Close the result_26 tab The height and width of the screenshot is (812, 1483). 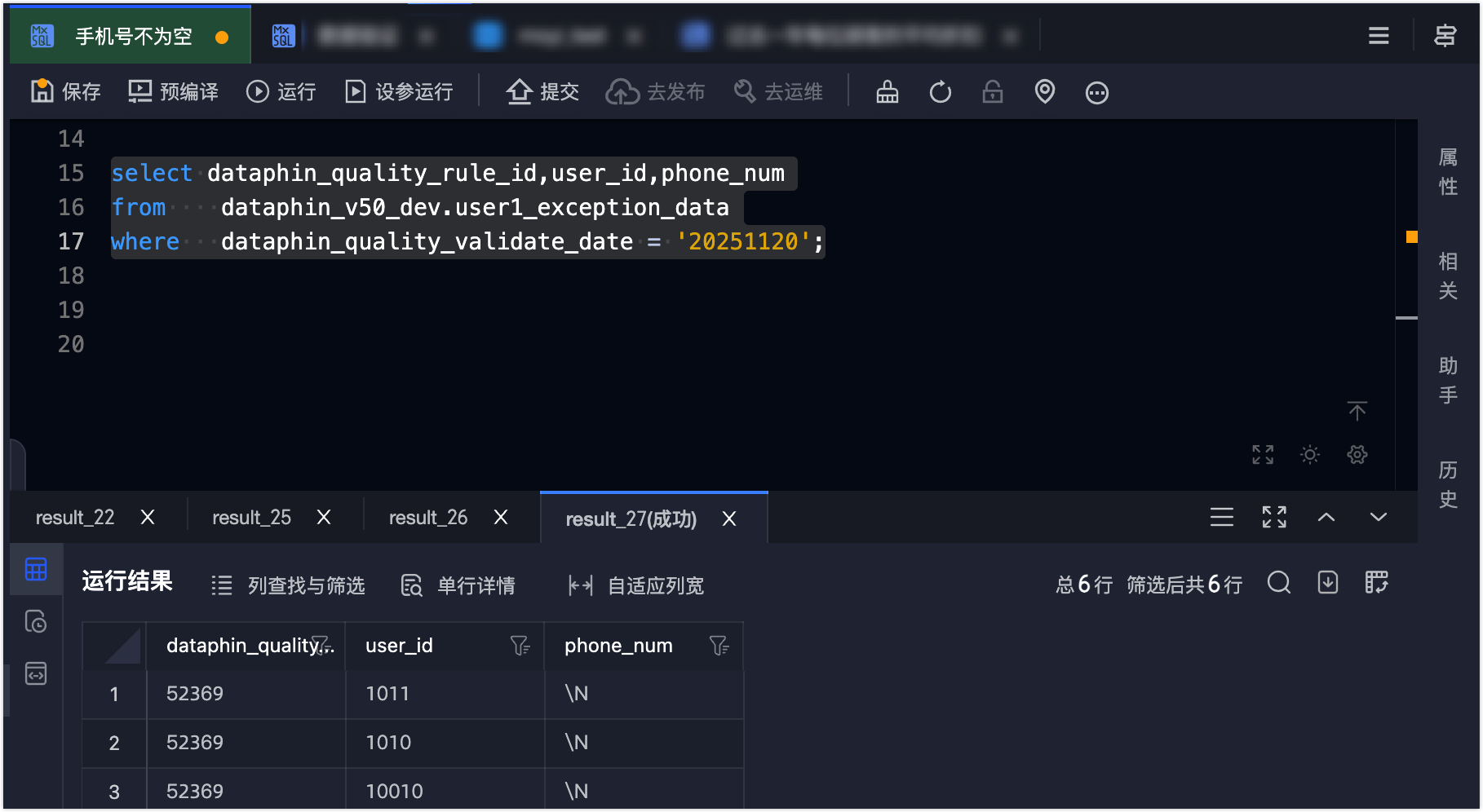point(501,517)
